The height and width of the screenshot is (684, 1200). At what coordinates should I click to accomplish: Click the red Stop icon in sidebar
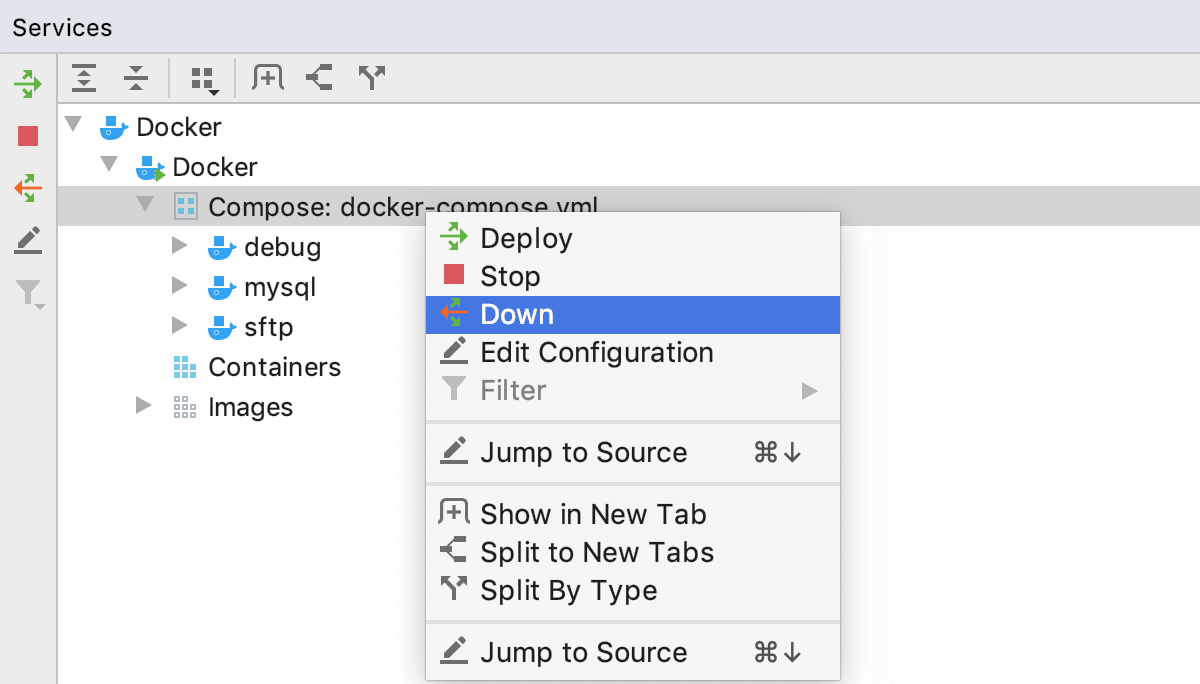click(x=27, y=135)
